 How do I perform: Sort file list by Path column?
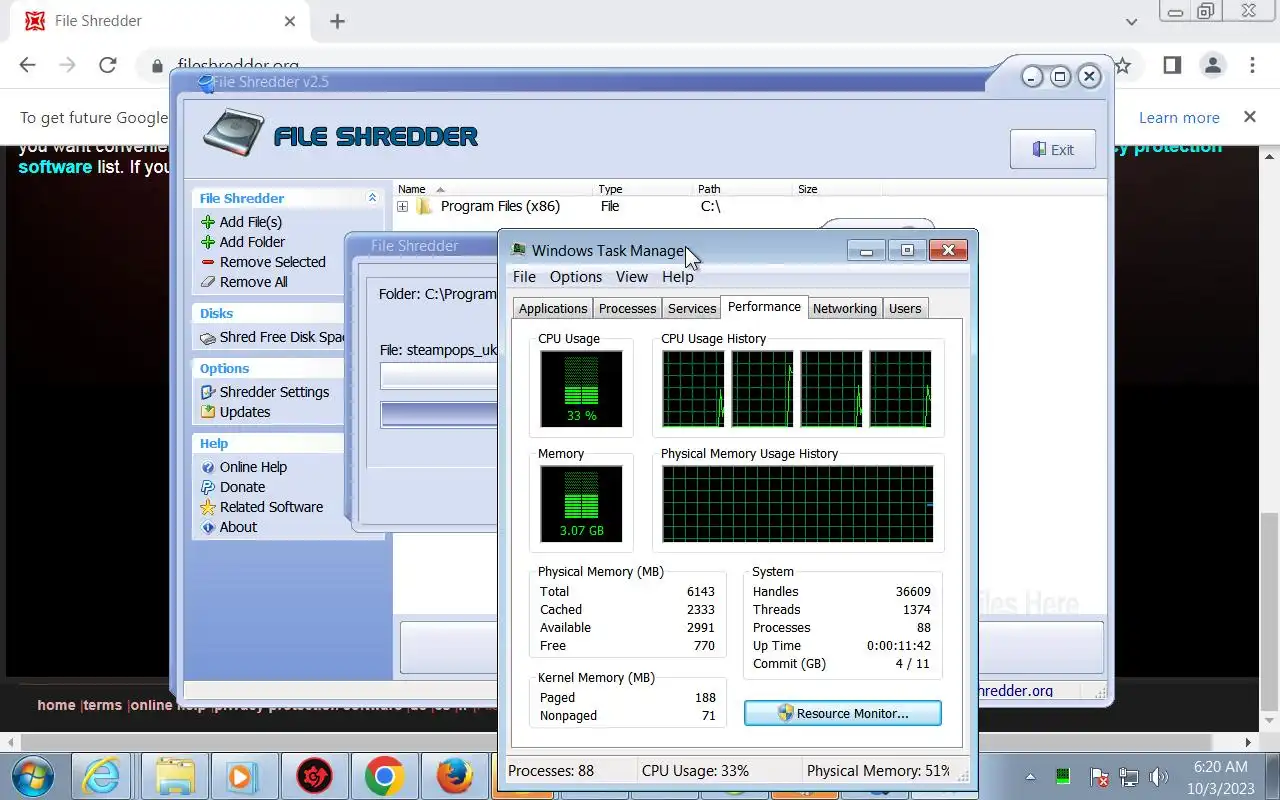point(743,189)
